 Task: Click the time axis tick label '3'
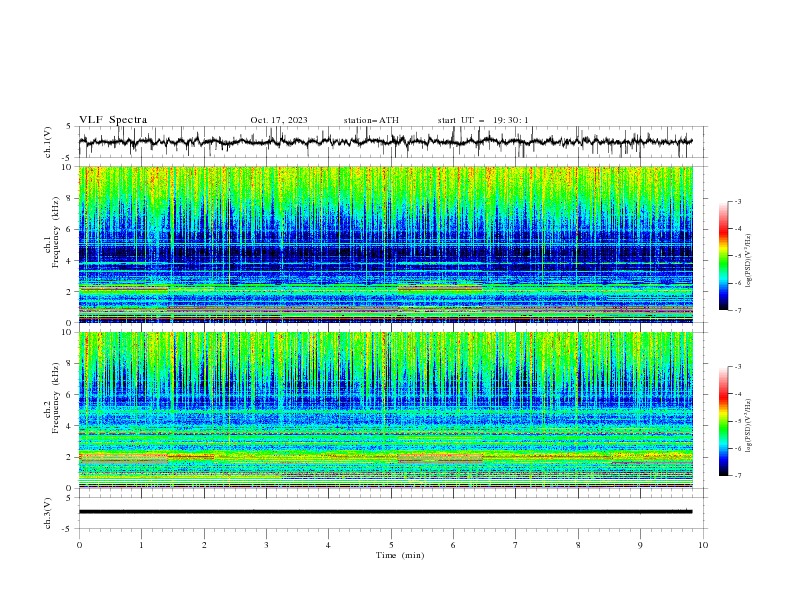tap(266, 545)
